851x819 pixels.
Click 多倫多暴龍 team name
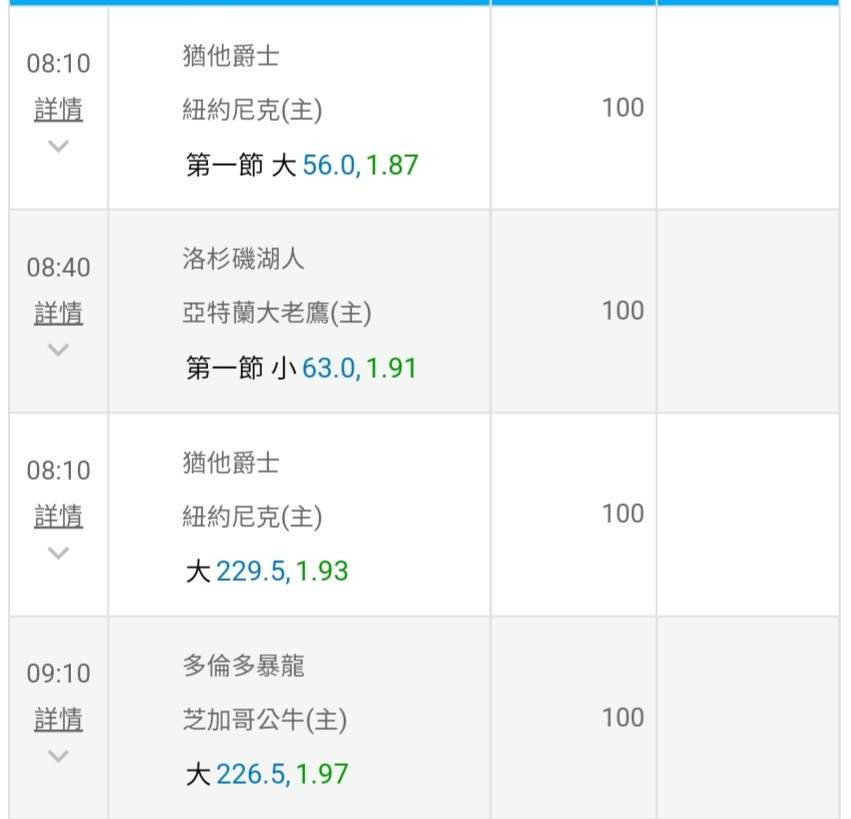coord(244,666)
